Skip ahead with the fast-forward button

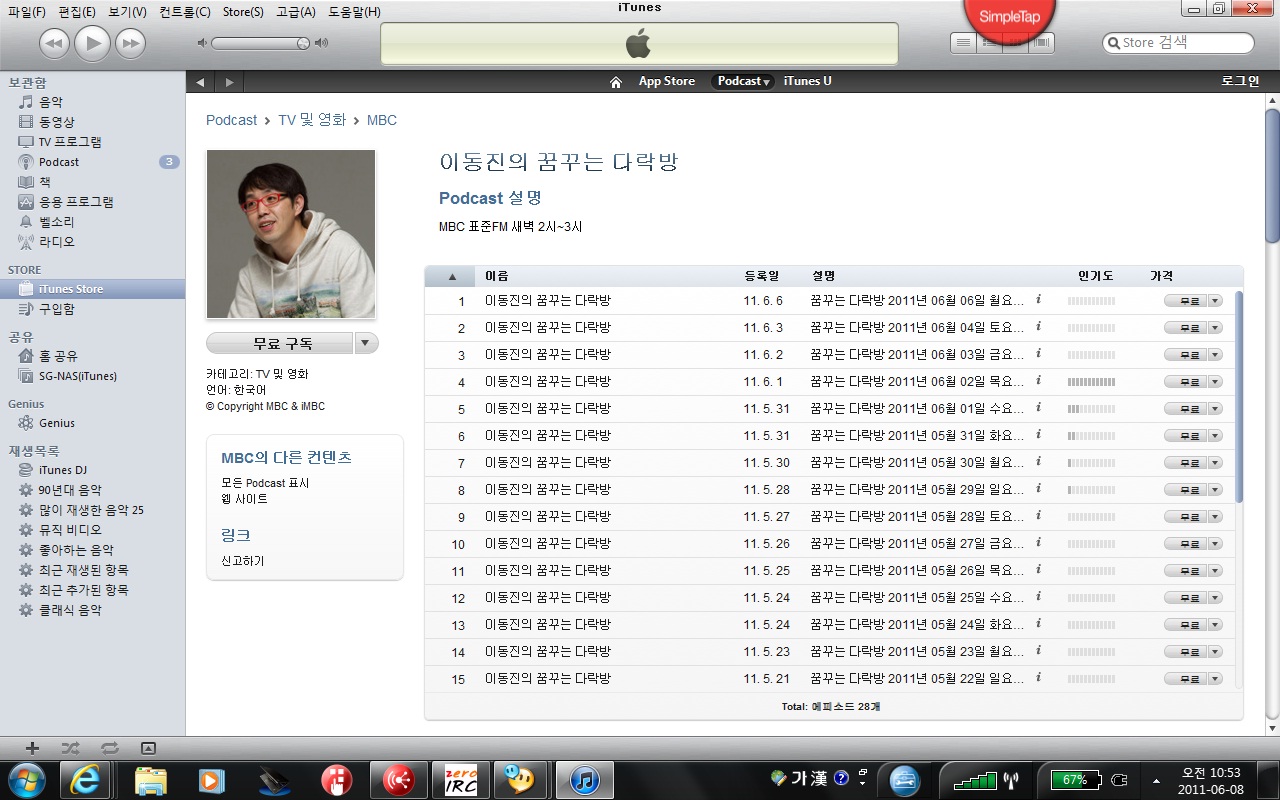[x=130, y=43]
